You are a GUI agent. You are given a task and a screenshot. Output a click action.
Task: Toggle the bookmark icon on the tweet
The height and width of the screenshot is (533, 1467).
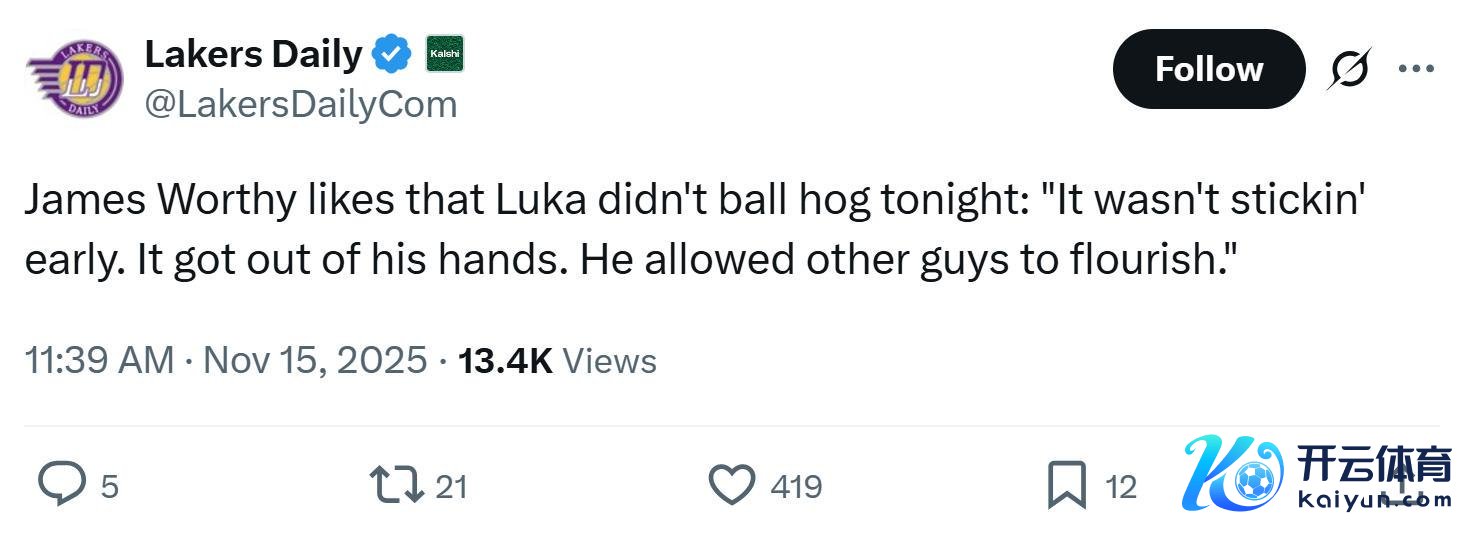tap(1066, 486)
